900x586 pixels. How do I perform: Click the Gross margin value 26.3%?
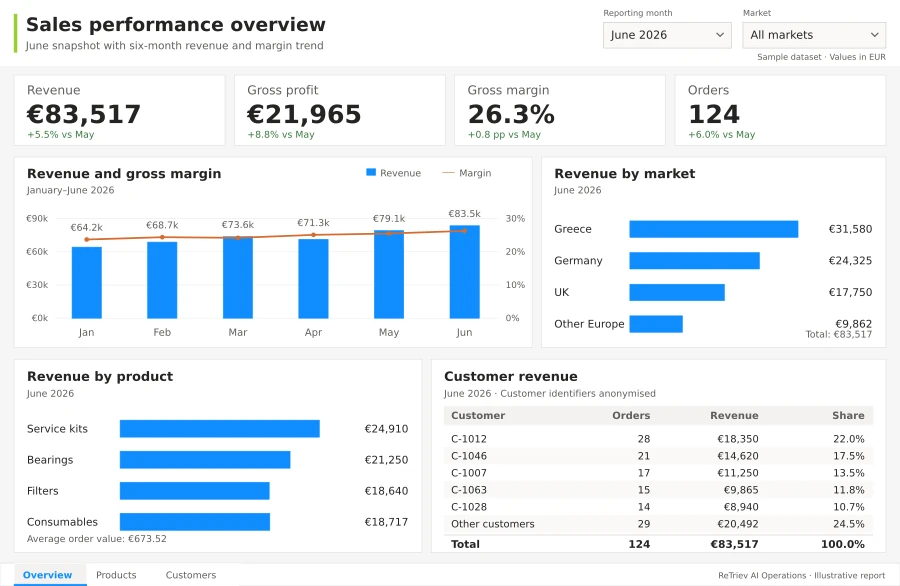[511, 114]
